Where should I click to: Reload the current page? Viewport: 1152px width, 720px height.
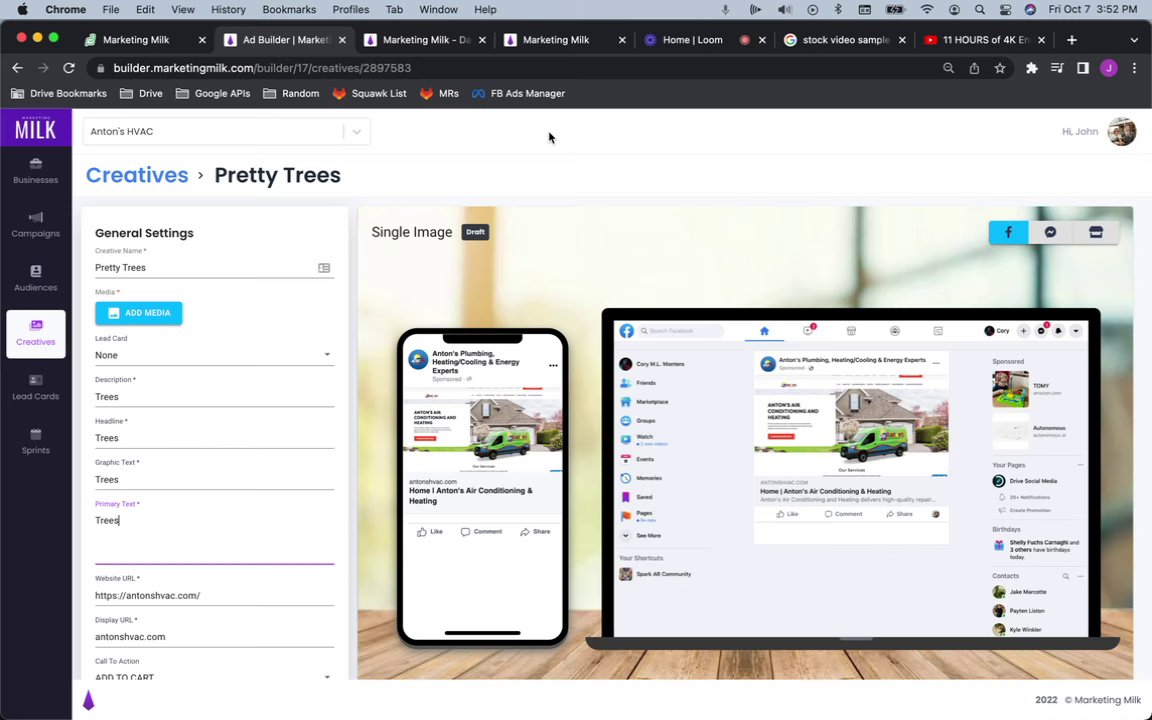[69, 68]
